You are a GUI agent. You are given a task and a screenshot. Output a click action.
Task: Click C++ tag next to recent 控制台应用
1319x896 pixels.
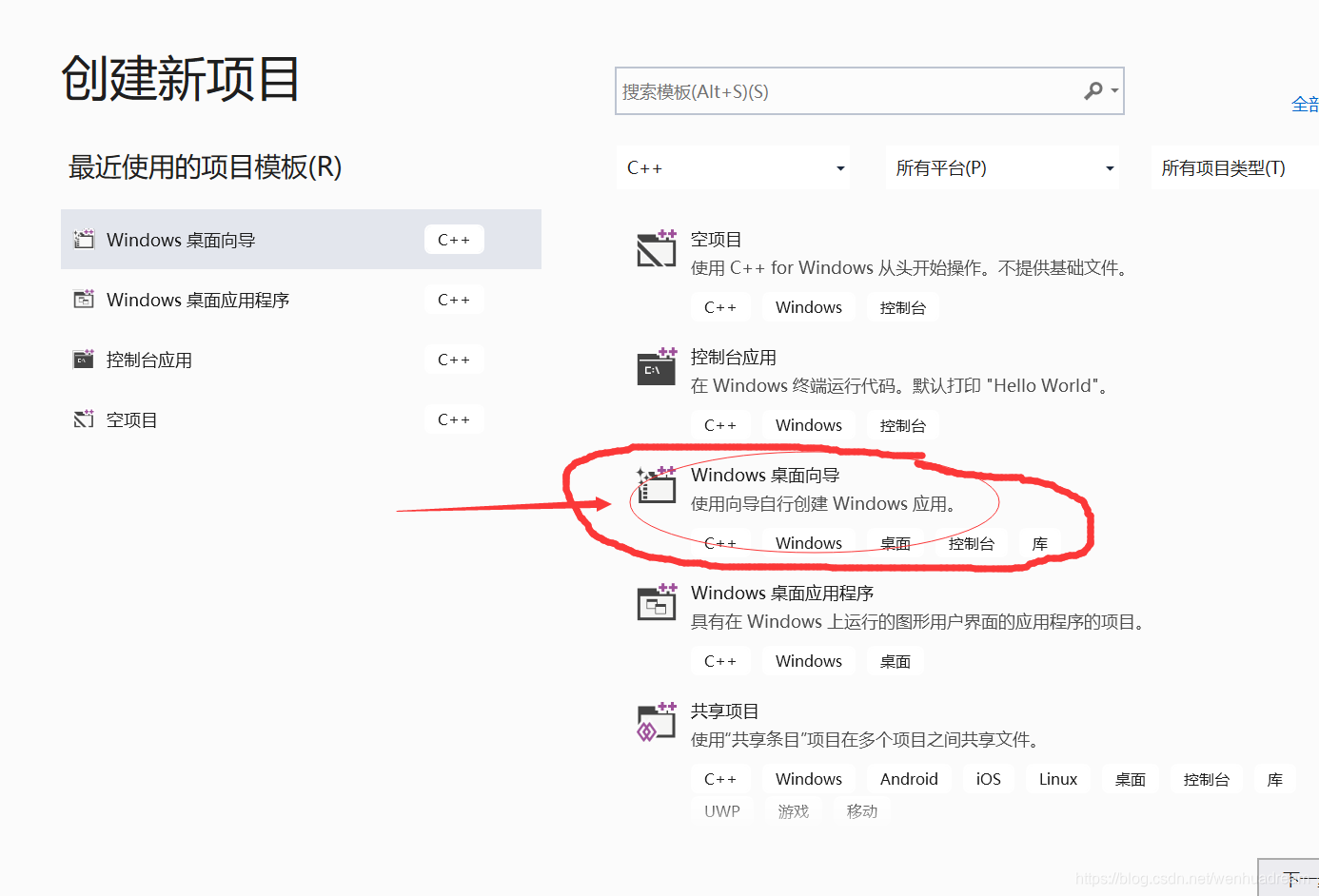[x=454, y=360]
